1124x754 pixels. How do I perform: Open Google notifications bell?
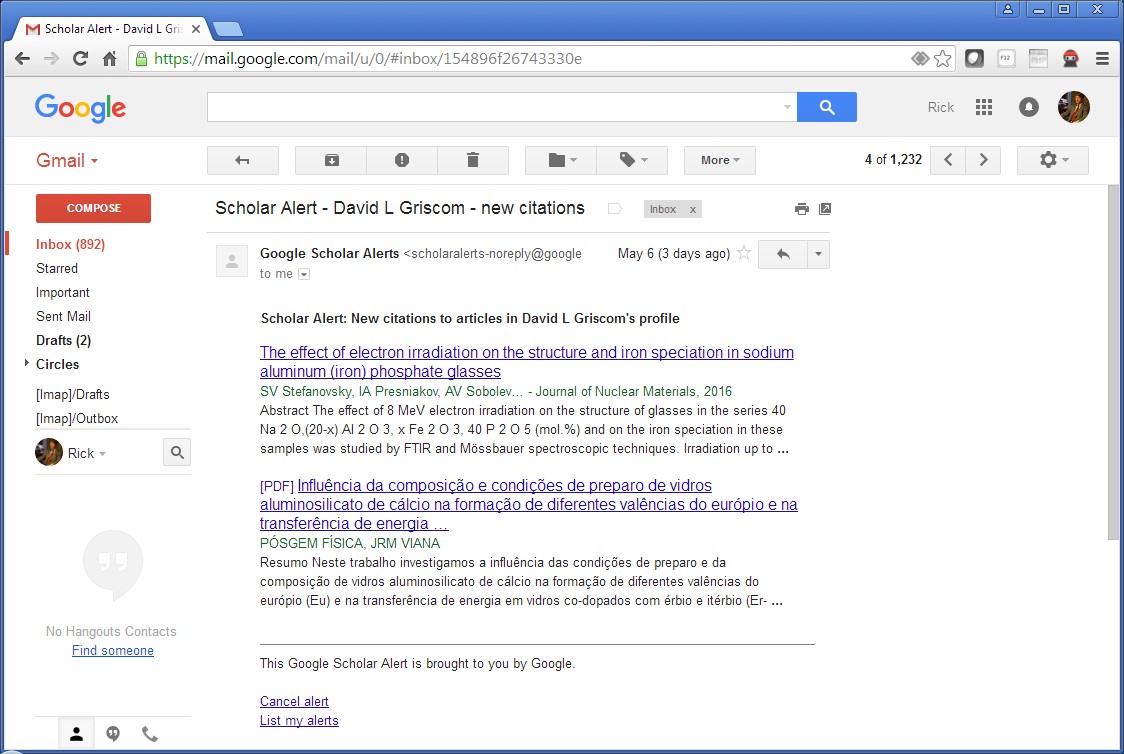coord(1029,107)
